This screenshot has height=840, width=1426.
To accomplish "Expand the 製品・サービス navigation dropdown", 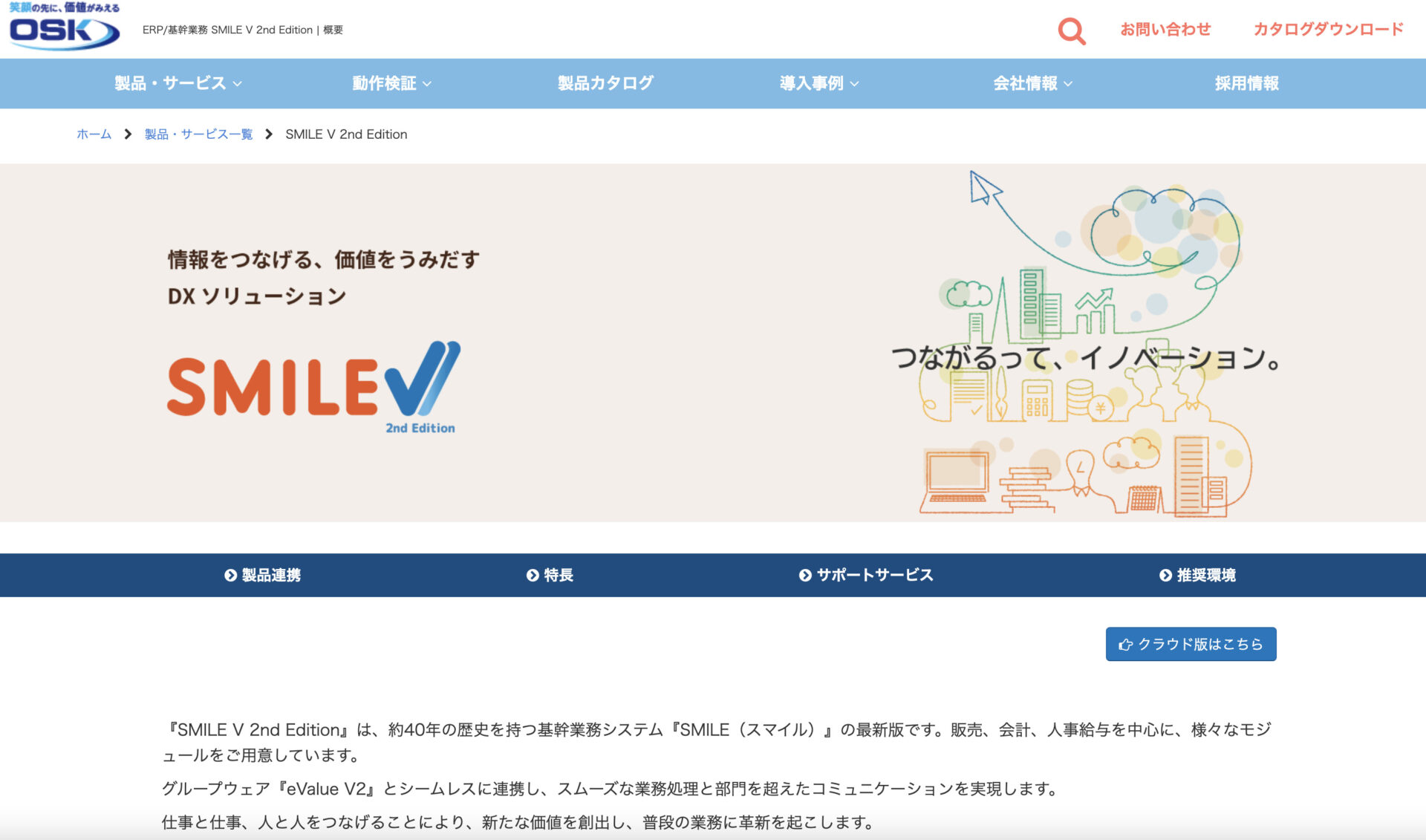I will click(x=175, y=84).
